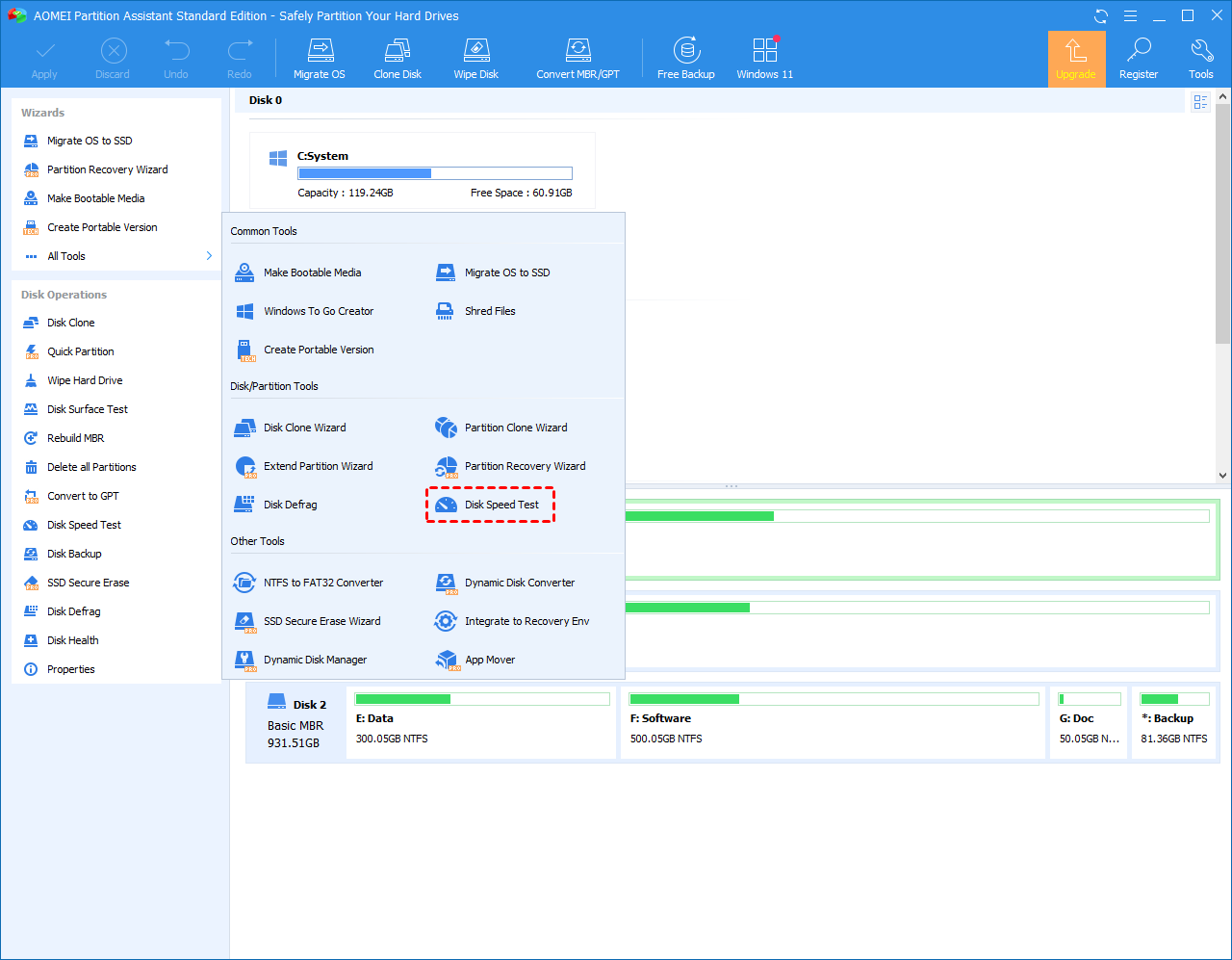Open Free Backup from the toolbar
This screenshot has width=1232, height=960.
686,59
